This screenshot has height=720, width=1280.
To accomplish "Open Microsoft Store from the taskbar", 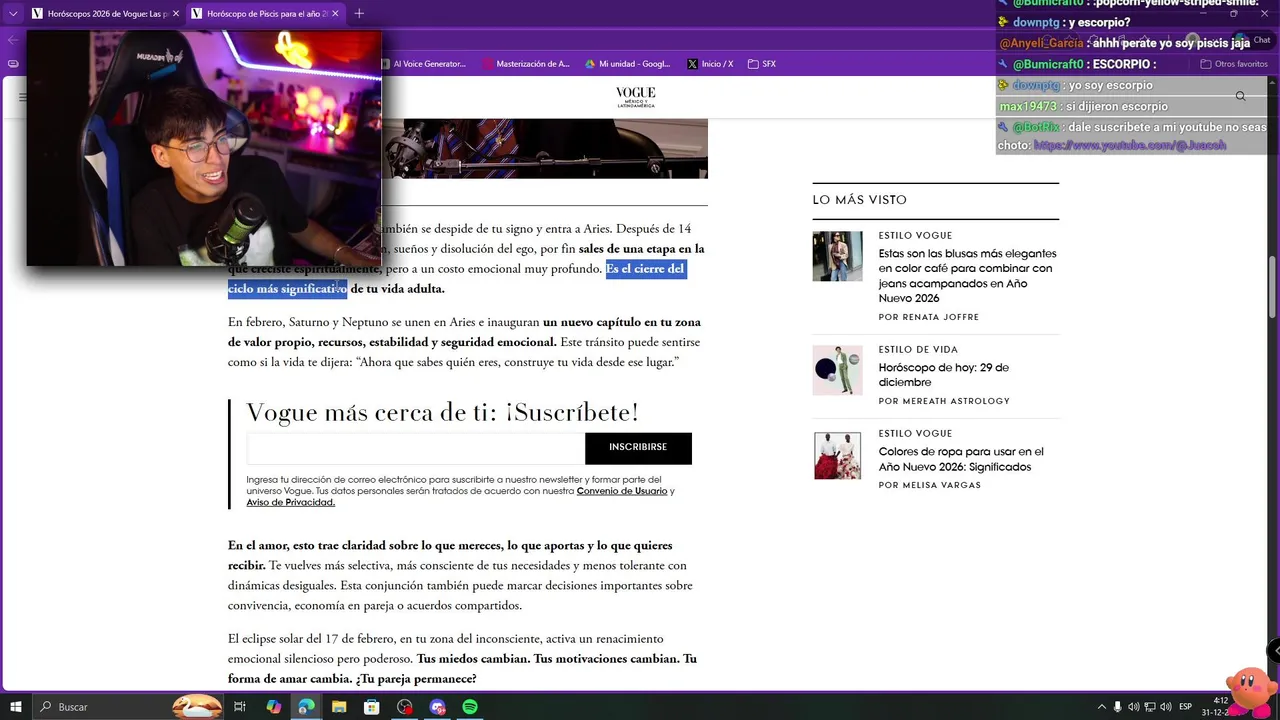I will click(x=371, y=707).
